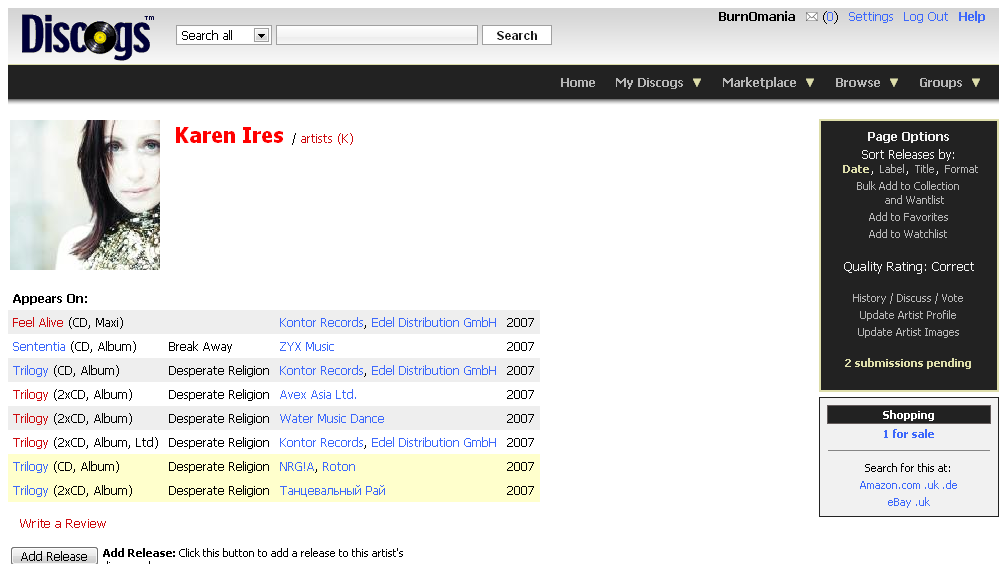Select Quality Rating: Correct text

tap(908, 267)
